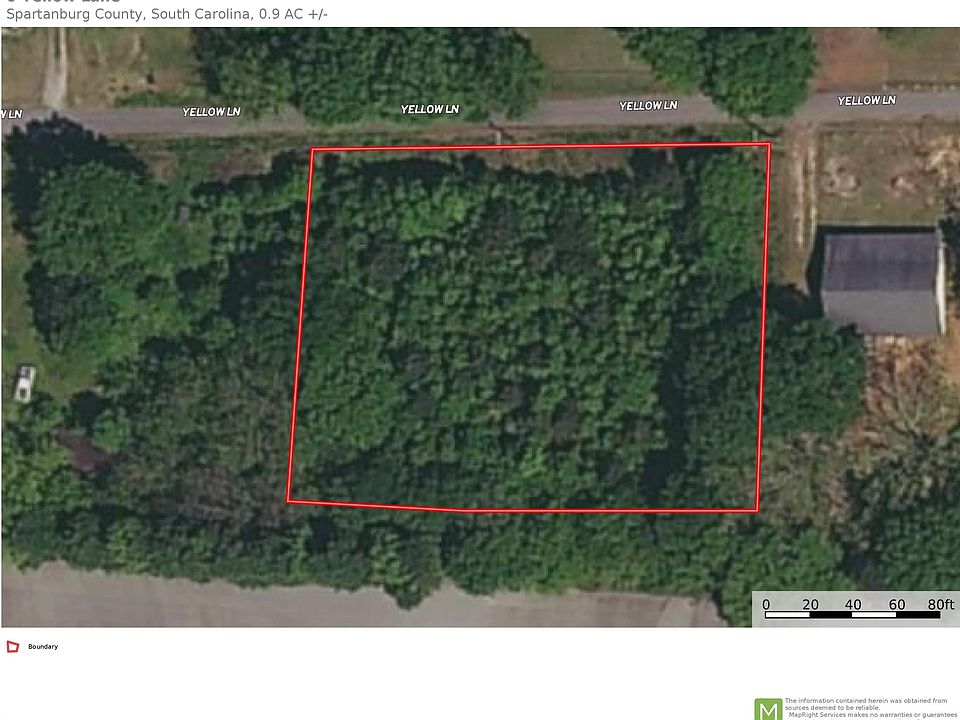Click the center of the outlined parcel
Screen dimensions: 960x720
530,327
